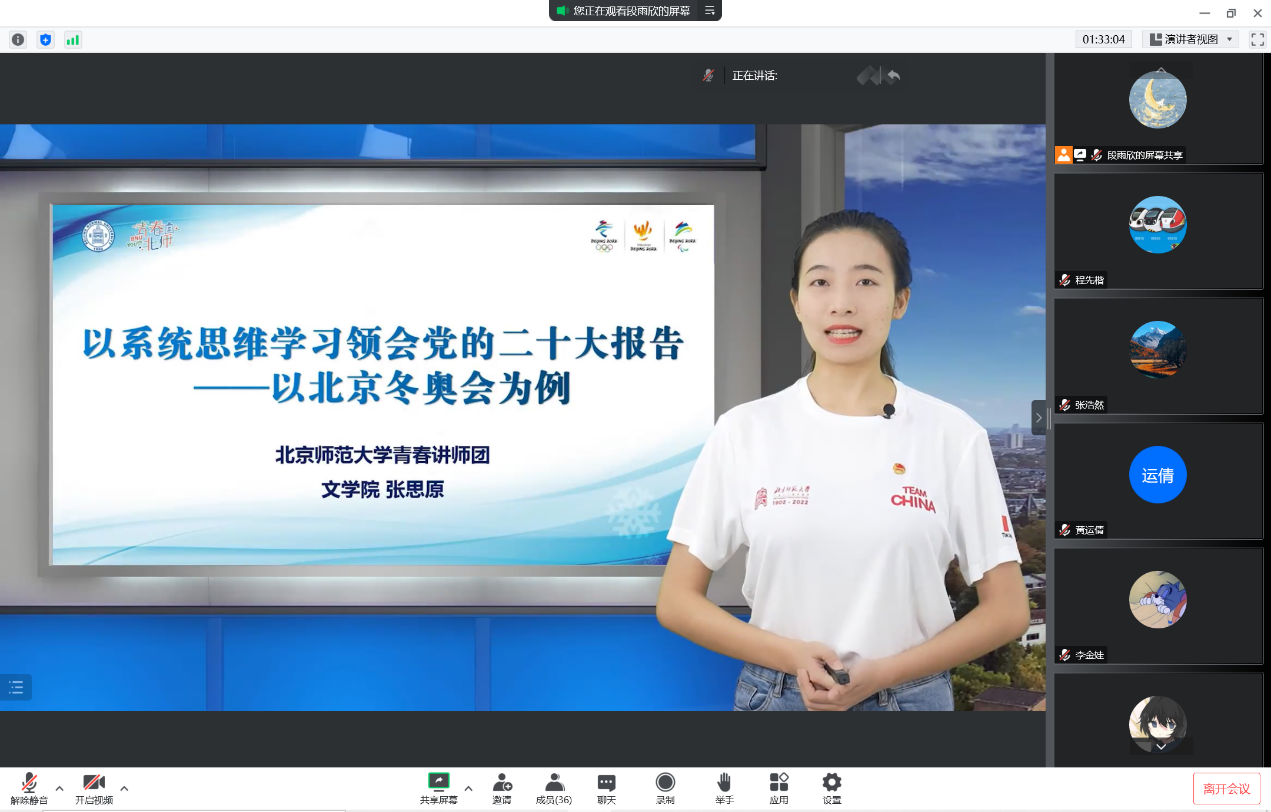Open the chat panel
1271x812 pixels.
click(606, 787)
